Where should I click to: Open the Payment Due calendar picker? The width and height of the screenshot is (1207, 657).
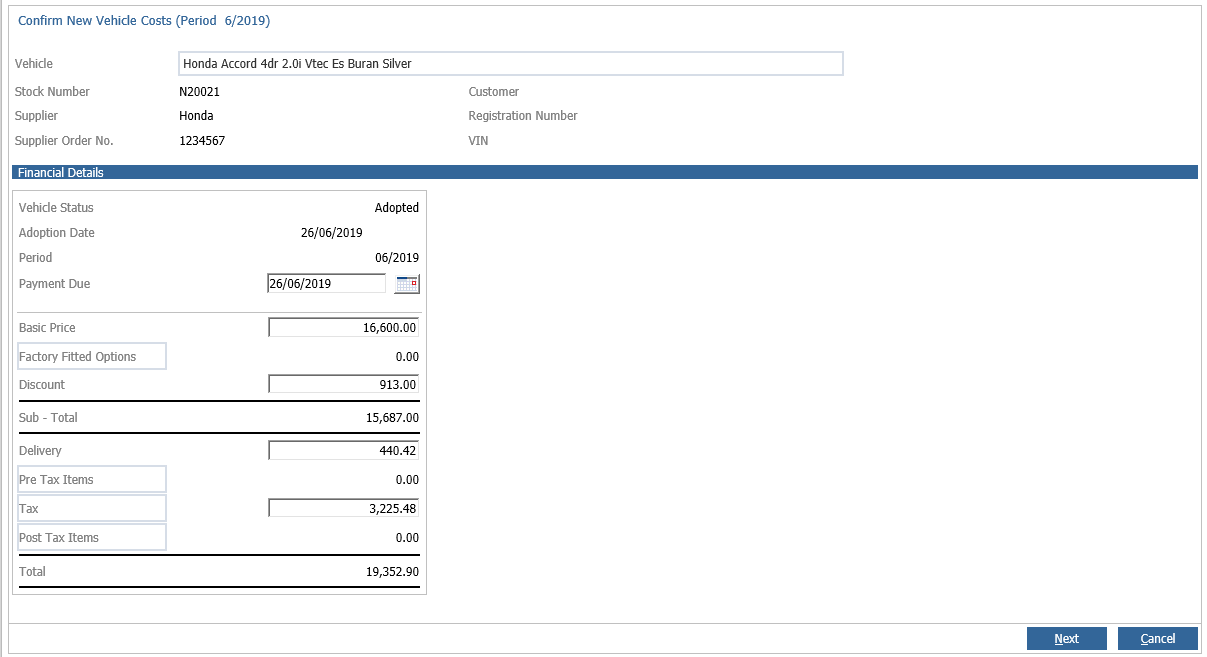(x=407, y=284)
